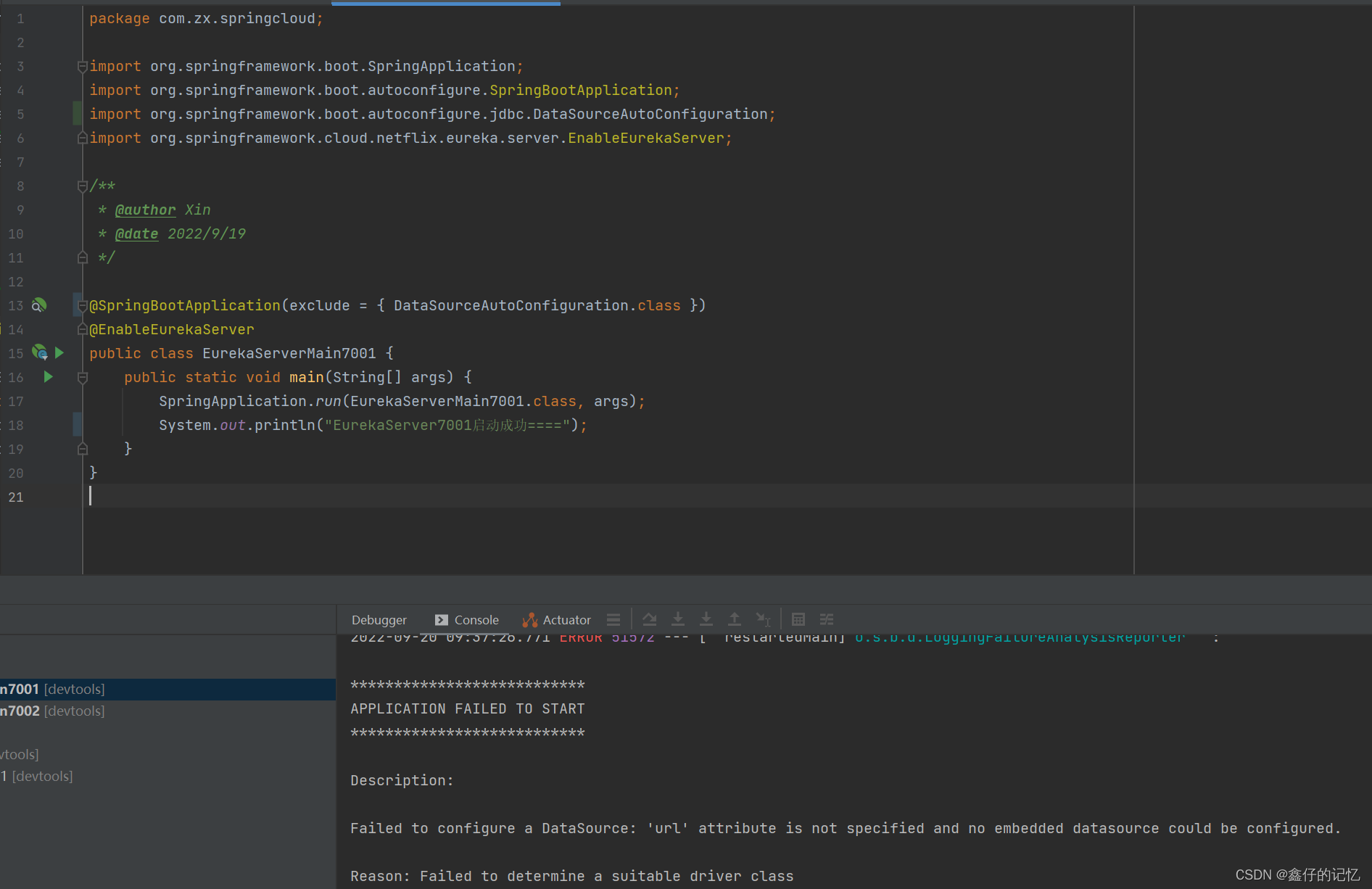
Task: Click the 'APPLICATION FAILED TO START' console message
Action: point(468,708)
